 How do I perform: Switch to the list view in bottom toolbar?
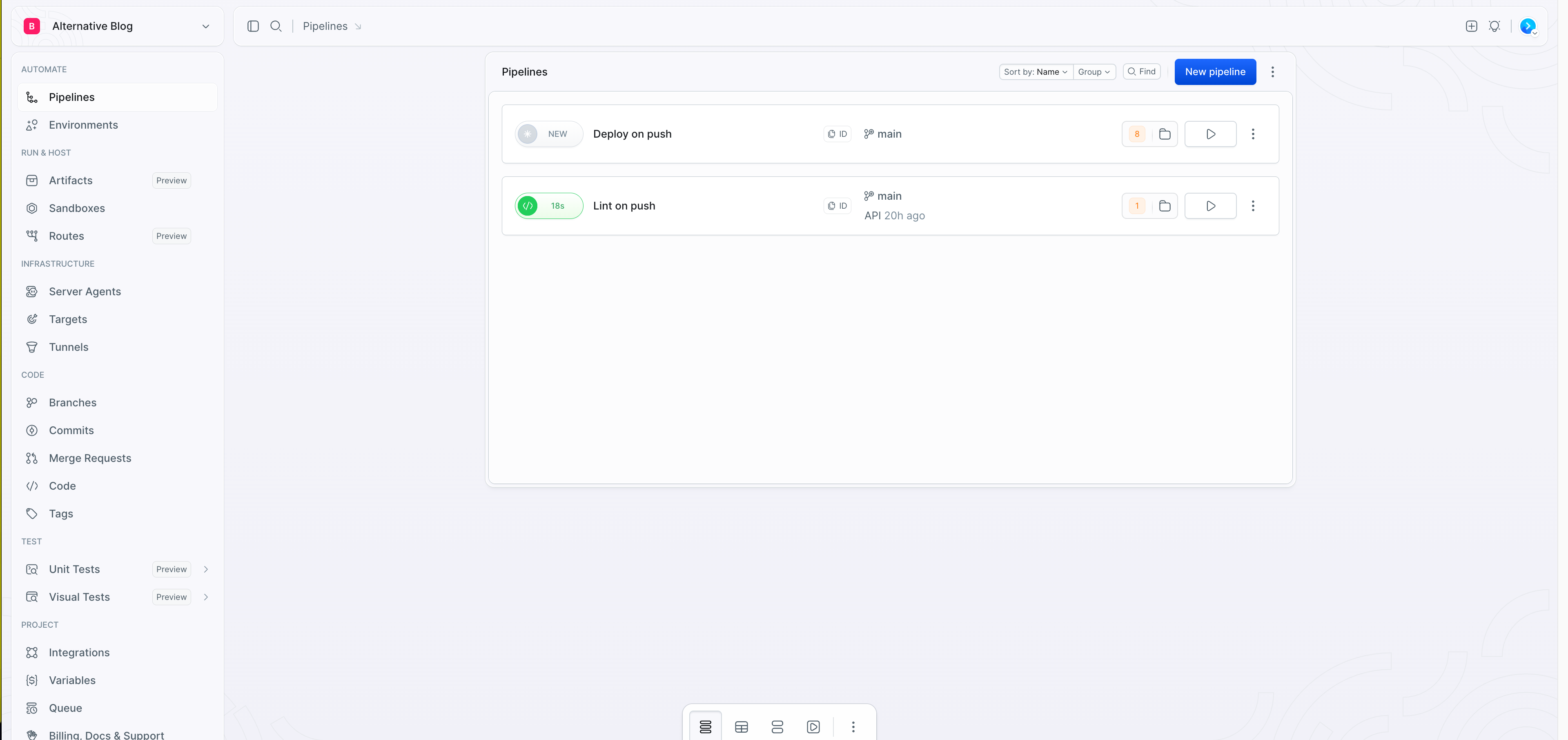pyautogui.click(x=706, y=727)
